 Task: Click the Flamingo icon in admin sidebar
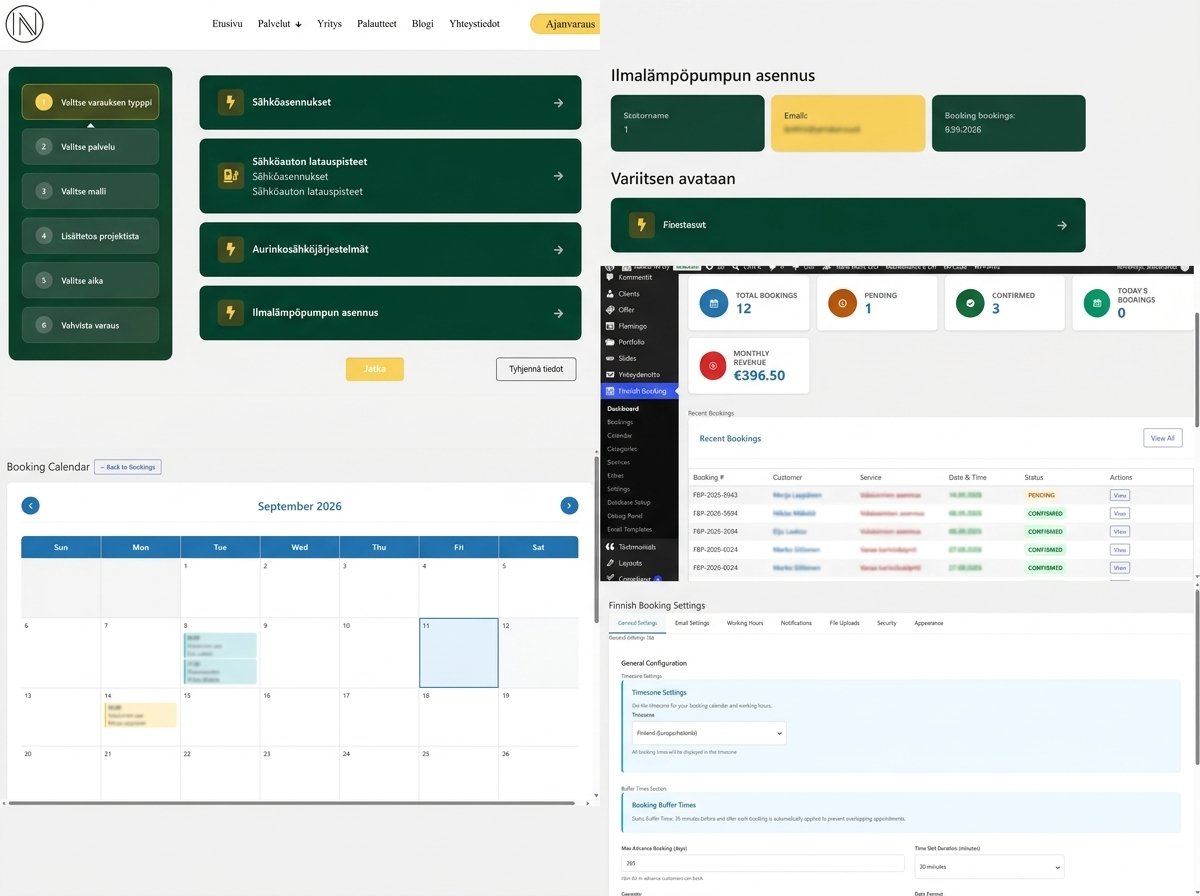pyautogui.click(x=609, y=326)
